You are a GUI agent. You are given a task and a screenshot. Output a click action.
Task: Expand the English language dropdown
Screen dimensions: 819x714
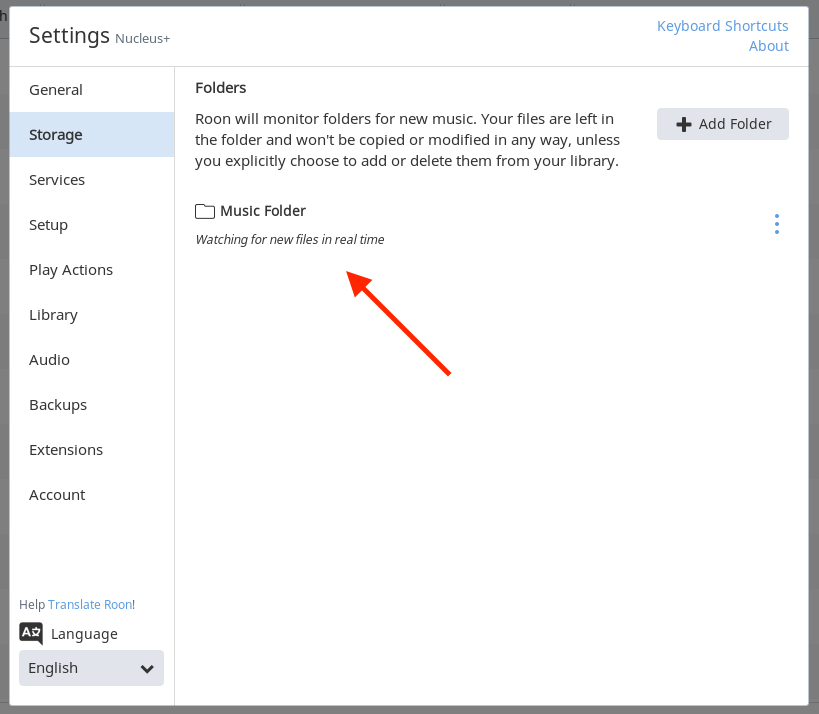click(x=91, y=668)
